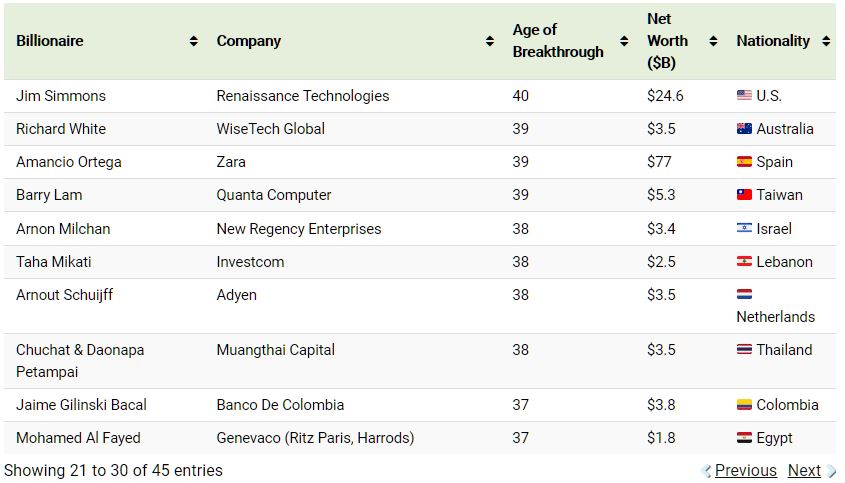Sort by Net Worth sort arrows
845x483 pixels.
tap(713, 42)
